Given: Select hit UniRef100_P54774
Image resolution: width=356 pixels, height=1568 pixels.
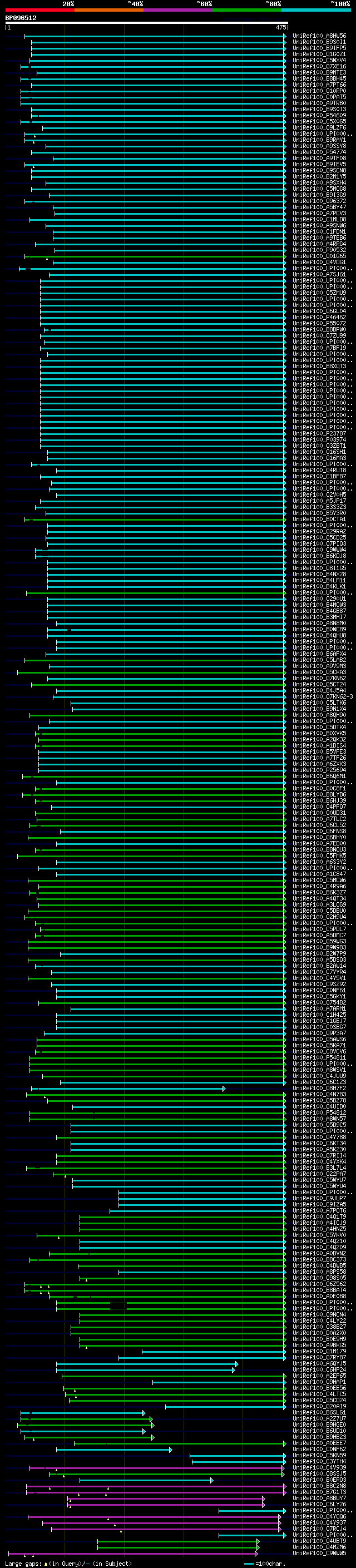Looking at the screenshot, I should 319,152.
